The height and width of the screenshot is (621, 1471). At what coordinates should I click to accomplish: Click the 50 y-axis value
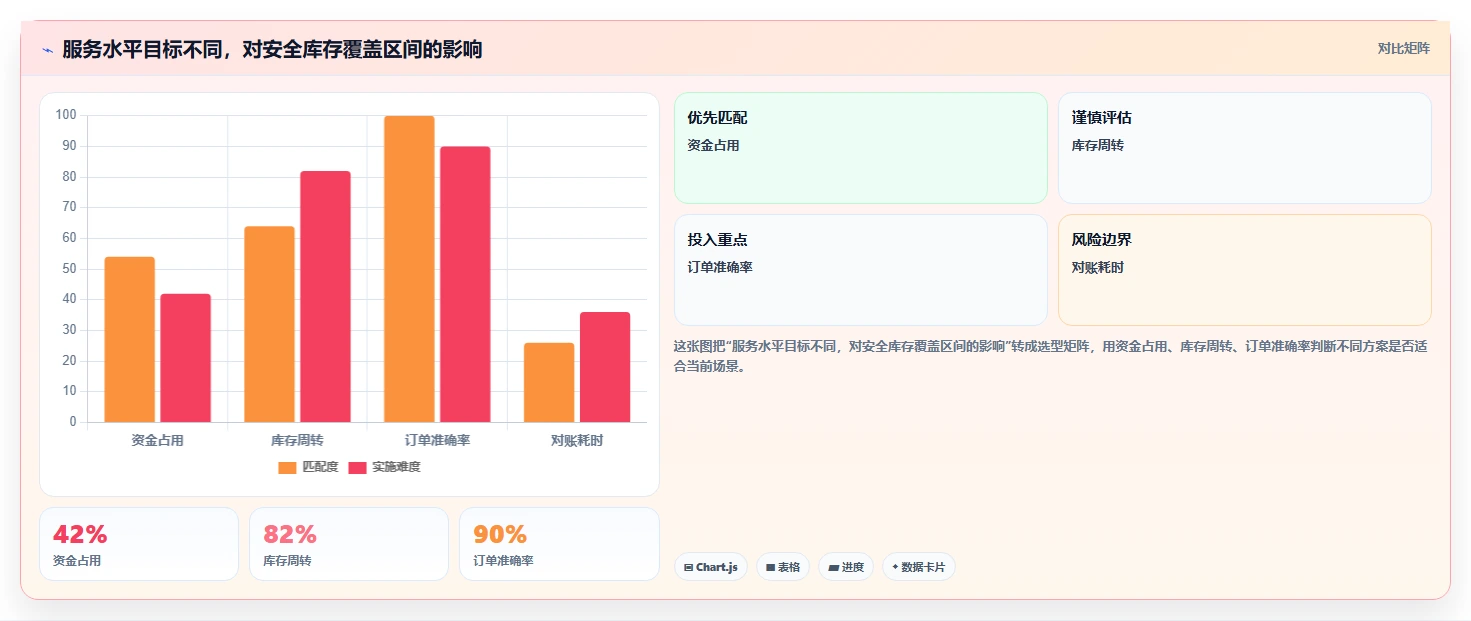(x=69, y=268)
